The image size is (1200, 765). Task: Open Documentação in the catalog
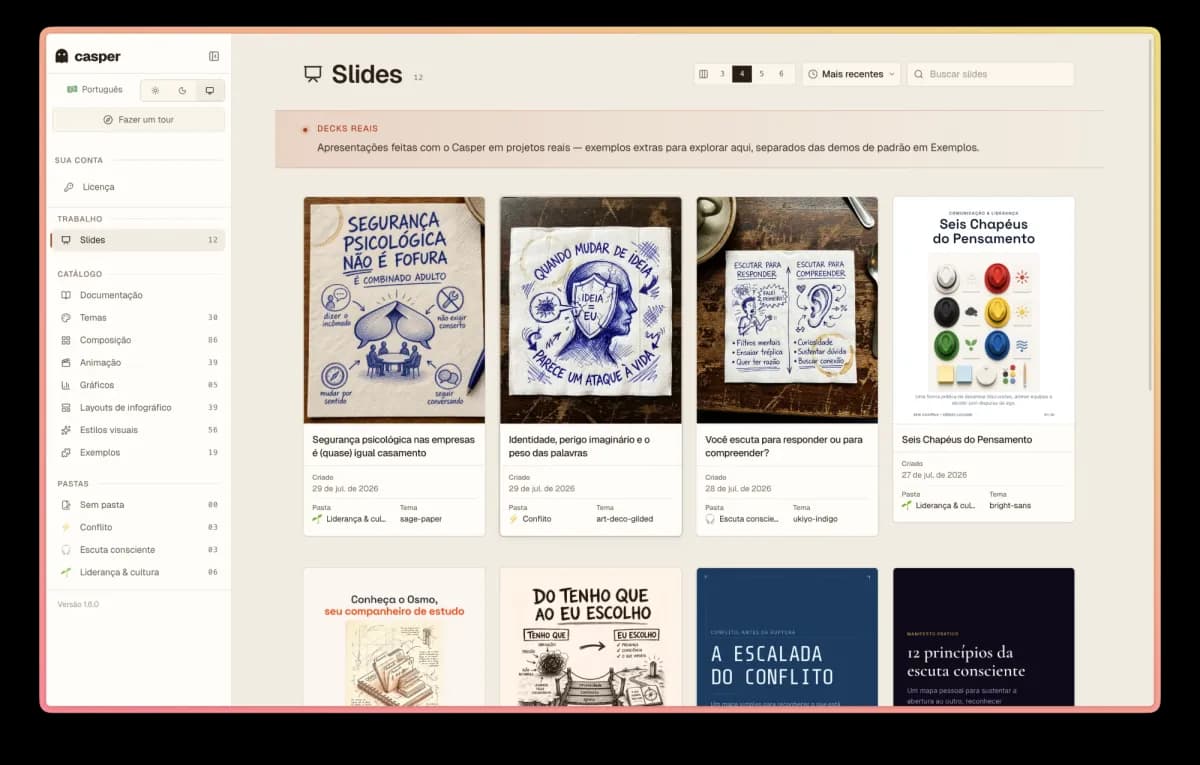point(138,295)
